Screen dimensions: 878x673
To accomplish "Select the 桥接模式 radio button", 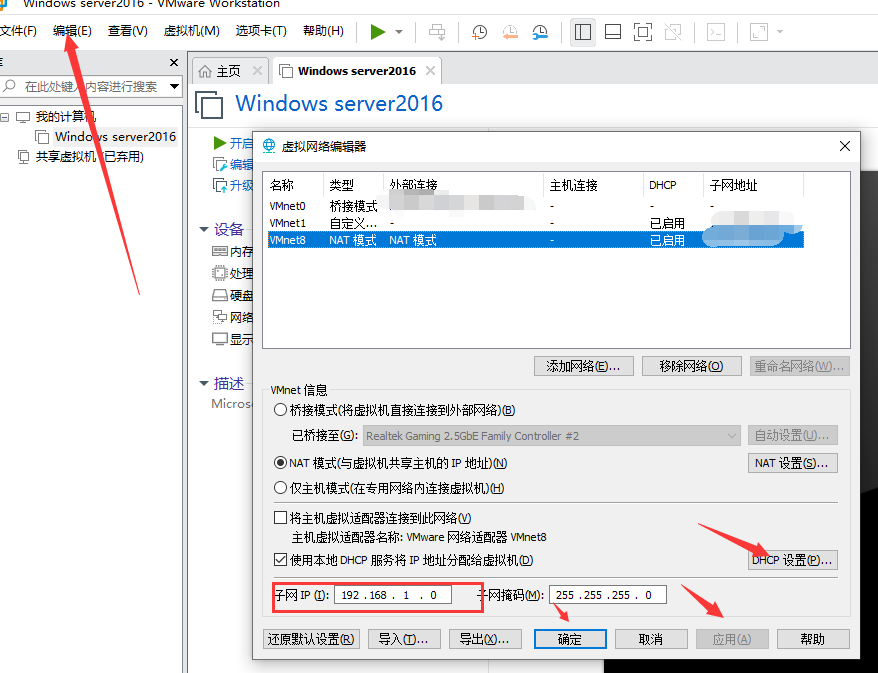I will [281, 410].
